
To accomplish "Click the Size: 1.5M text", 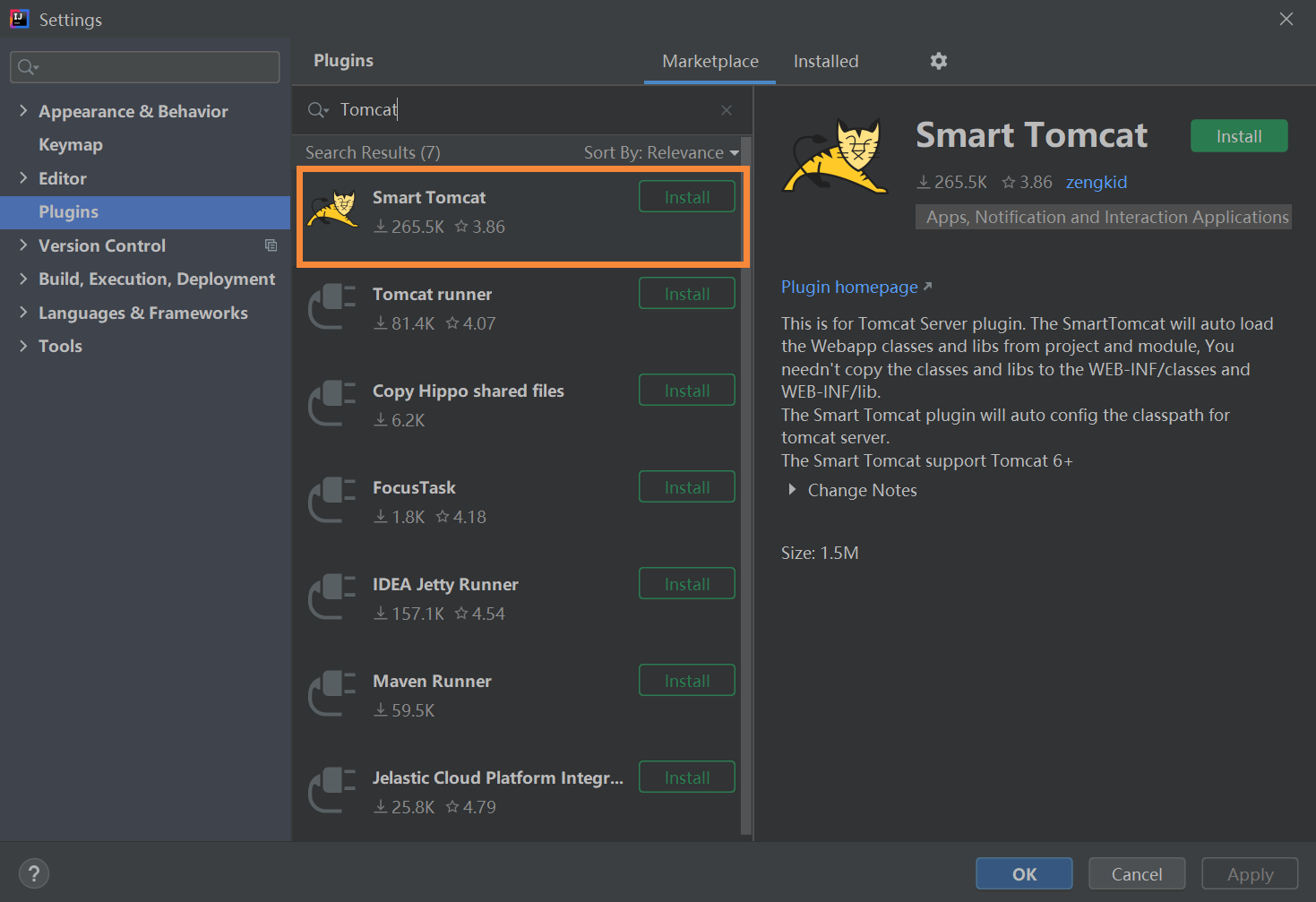I will coord(820,553).
